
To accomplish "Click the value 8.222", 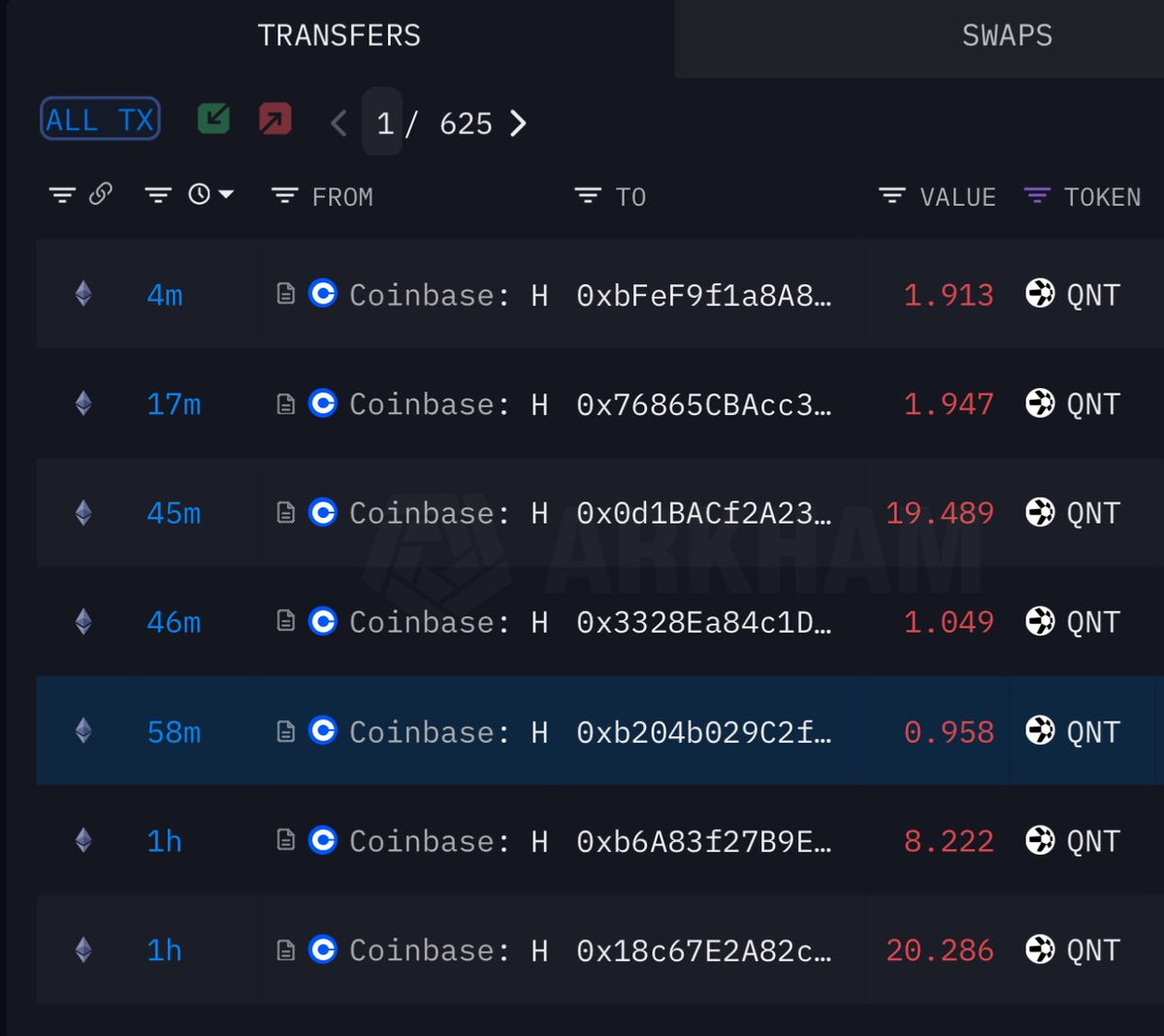I will coord(949,841).
